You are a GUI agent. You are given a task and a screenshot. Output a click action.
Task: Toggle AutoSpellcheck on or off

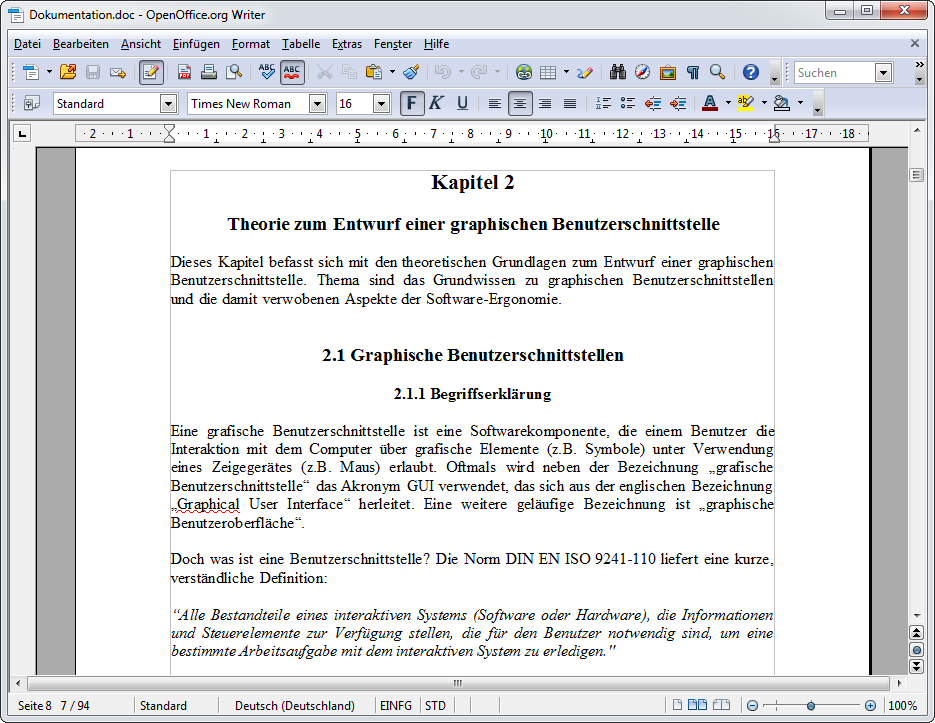[x=290, y=71]
